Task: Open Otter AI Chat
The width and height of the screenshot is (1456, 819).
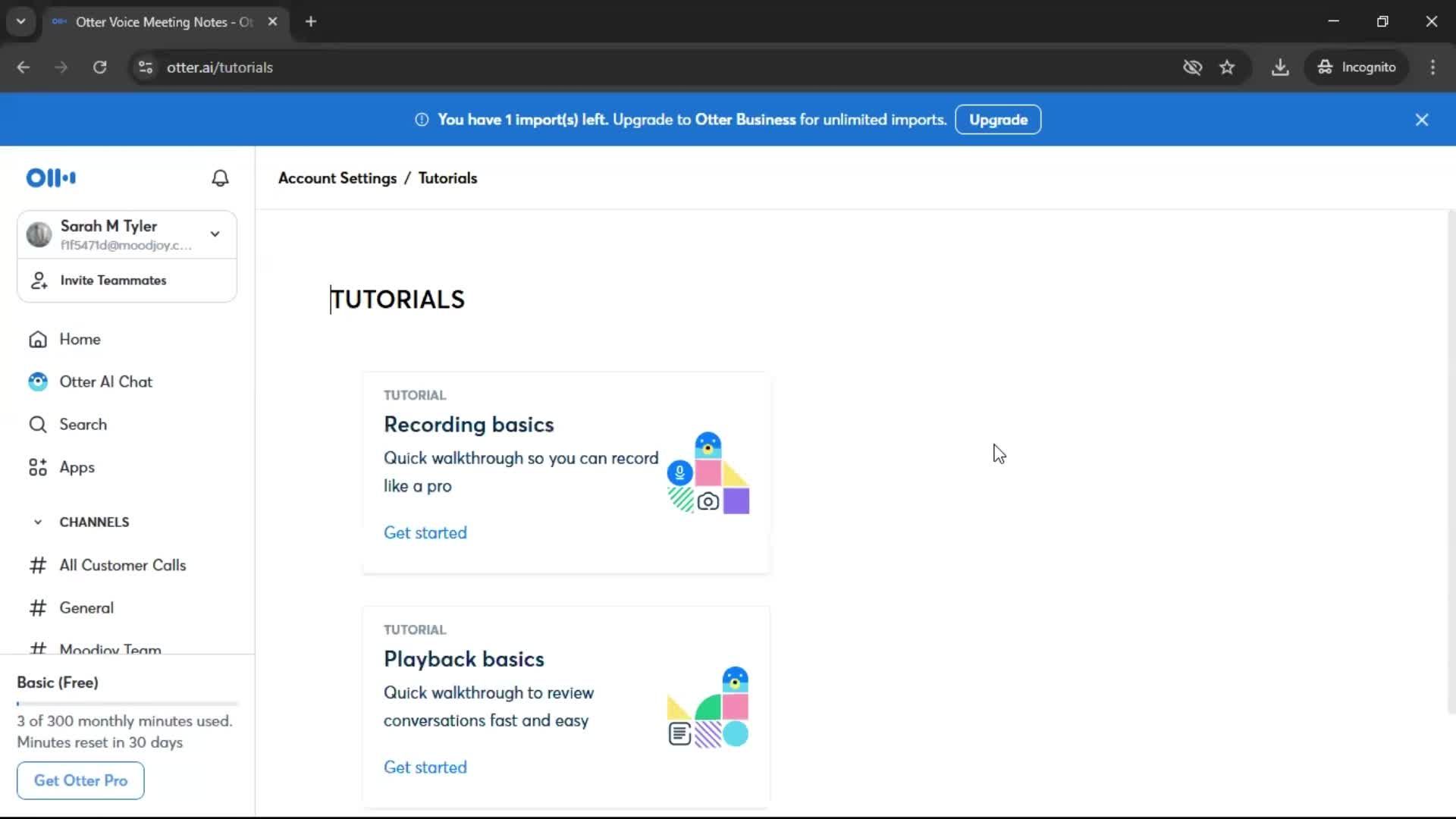Action: tap(106, 381)
